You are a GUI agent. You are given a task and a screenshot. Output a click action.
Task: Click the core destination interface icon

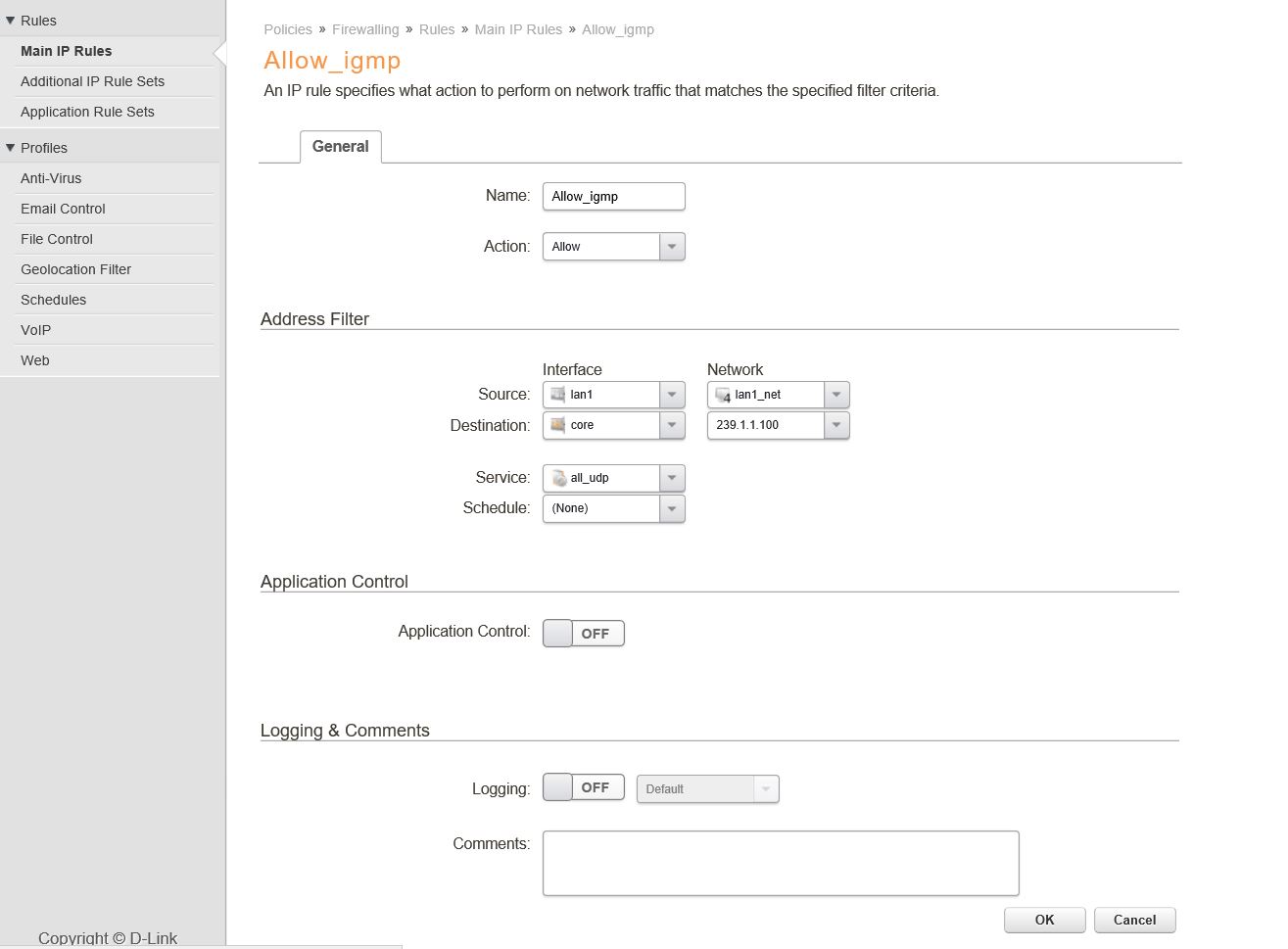coord(558,425)
